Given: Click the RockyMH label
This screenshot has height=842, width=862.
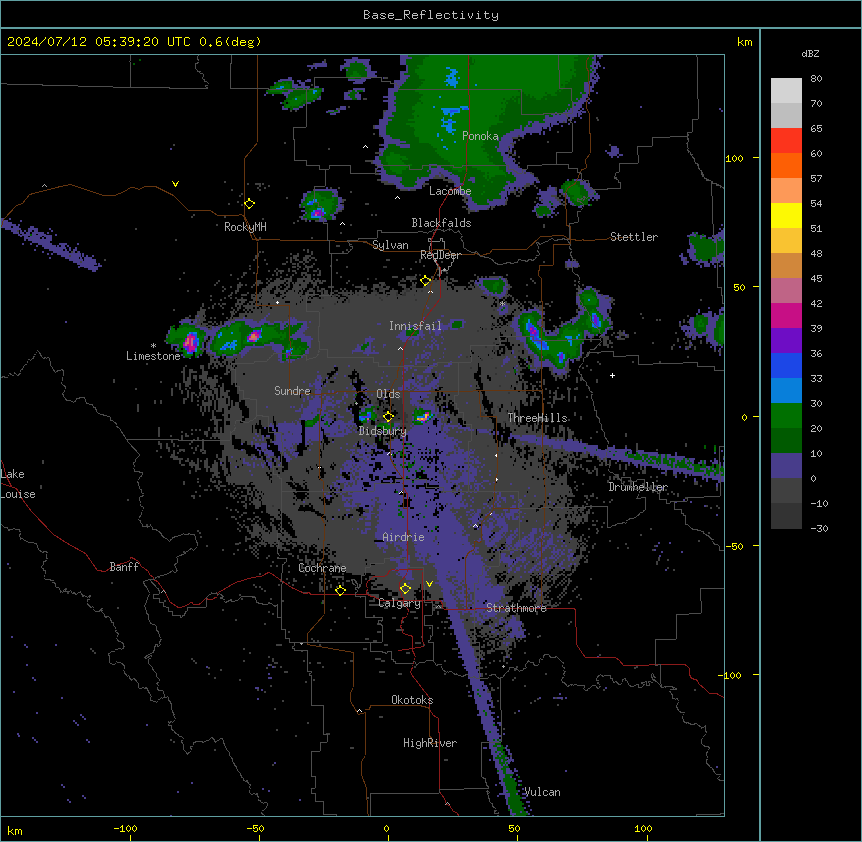Looking at the screenshot, I should click(x=245, y=227).
